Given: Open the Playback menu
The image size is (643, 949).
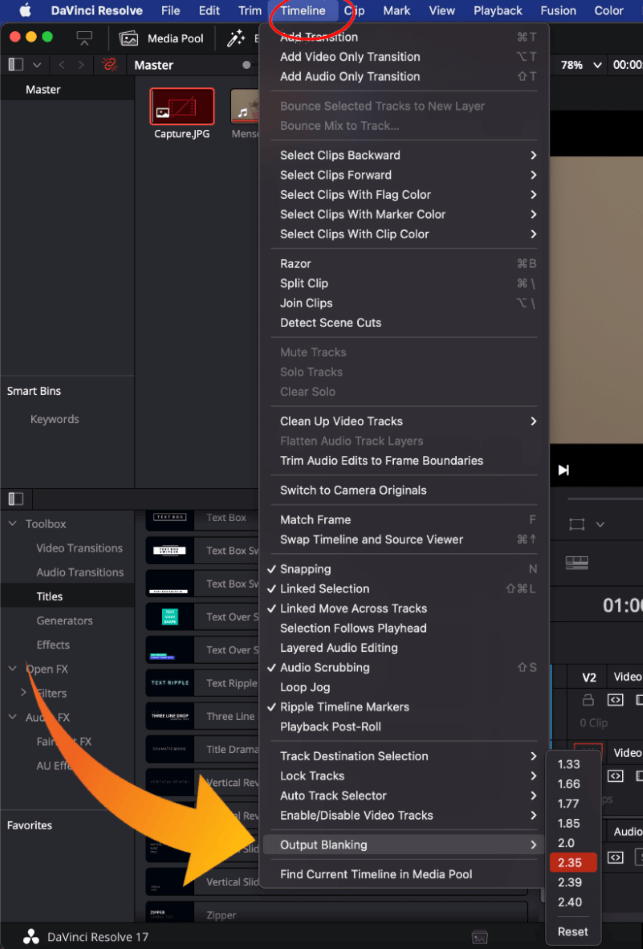Looking at the screenshot, I should [498, 10].
